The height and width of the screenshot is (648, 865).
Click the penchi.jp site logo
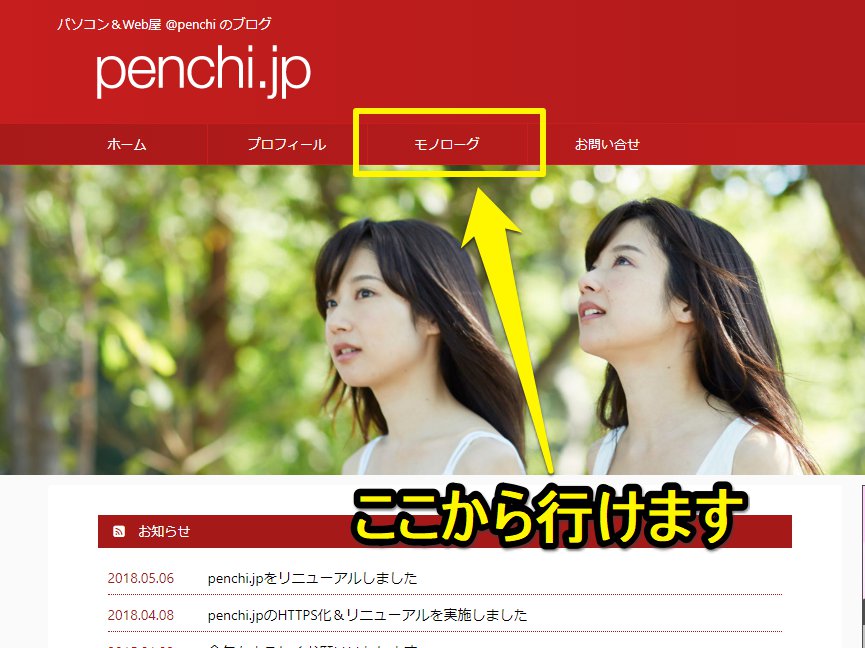201,71
